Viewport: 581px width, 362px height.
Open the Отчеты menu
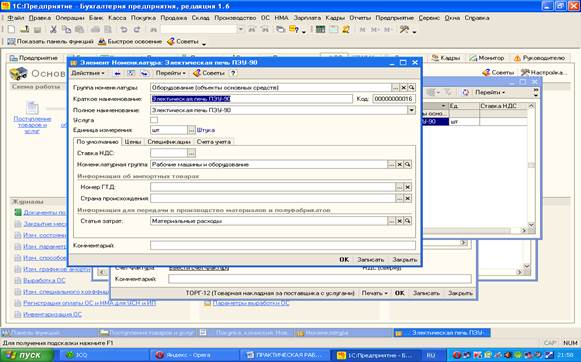tap(360, 18)
